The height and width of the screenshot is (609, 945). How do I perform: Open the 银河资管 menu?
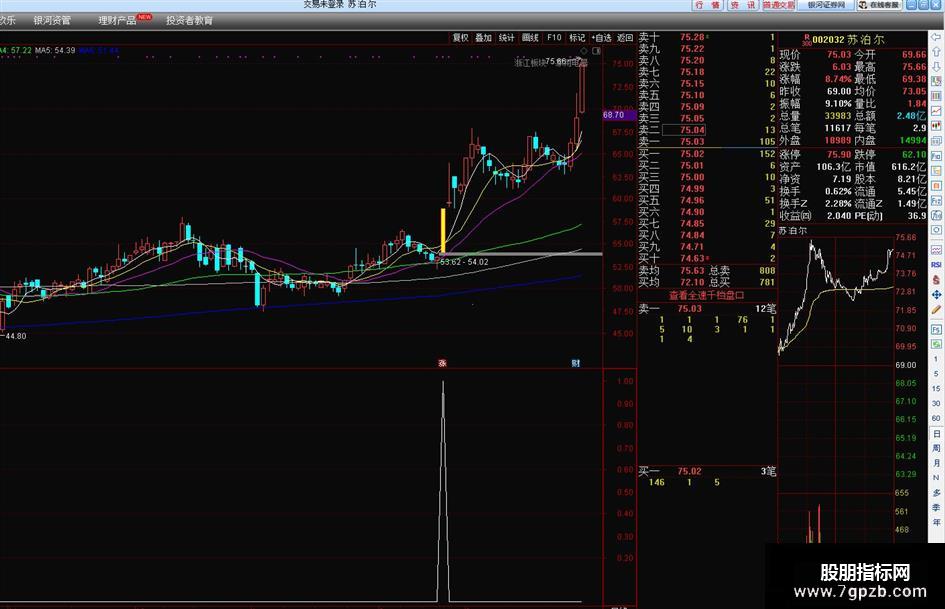(x=52, y=21)
